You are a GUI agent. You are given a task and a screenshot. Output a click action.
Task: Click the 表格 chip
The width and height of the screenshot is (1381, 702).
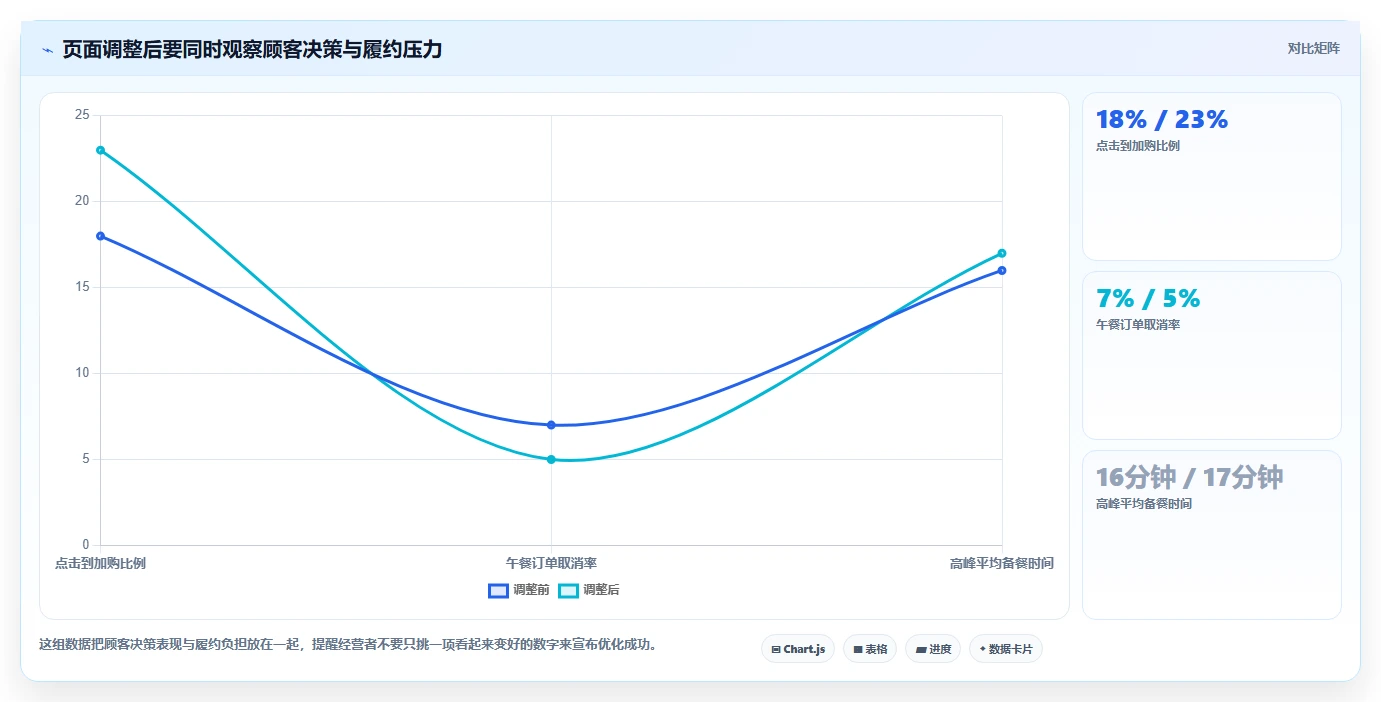[870, 649]
